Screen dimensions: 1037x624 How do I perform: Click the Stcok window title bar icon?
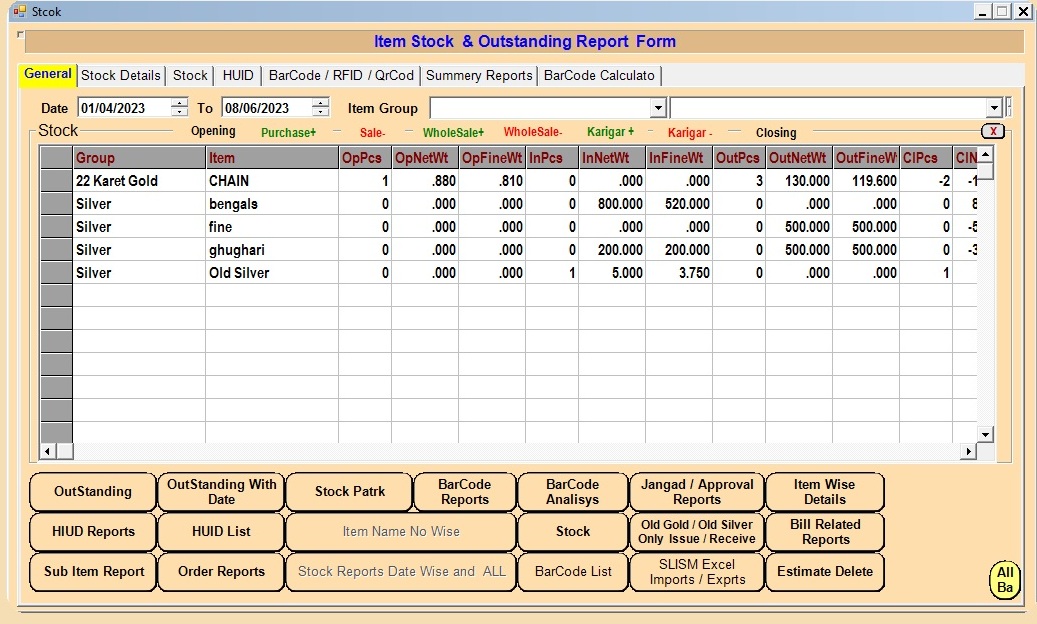click(x=18, y=11)
